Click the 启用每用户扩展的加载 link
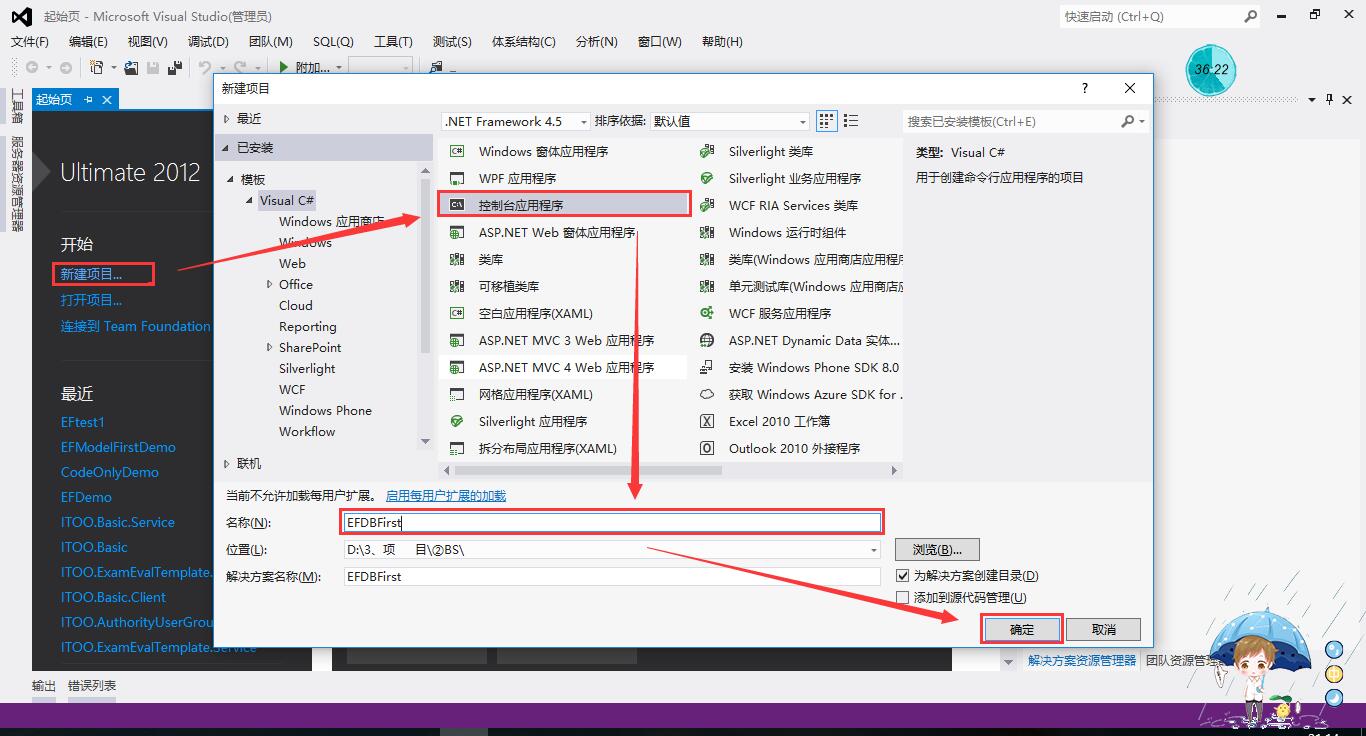 pos(446,495)
